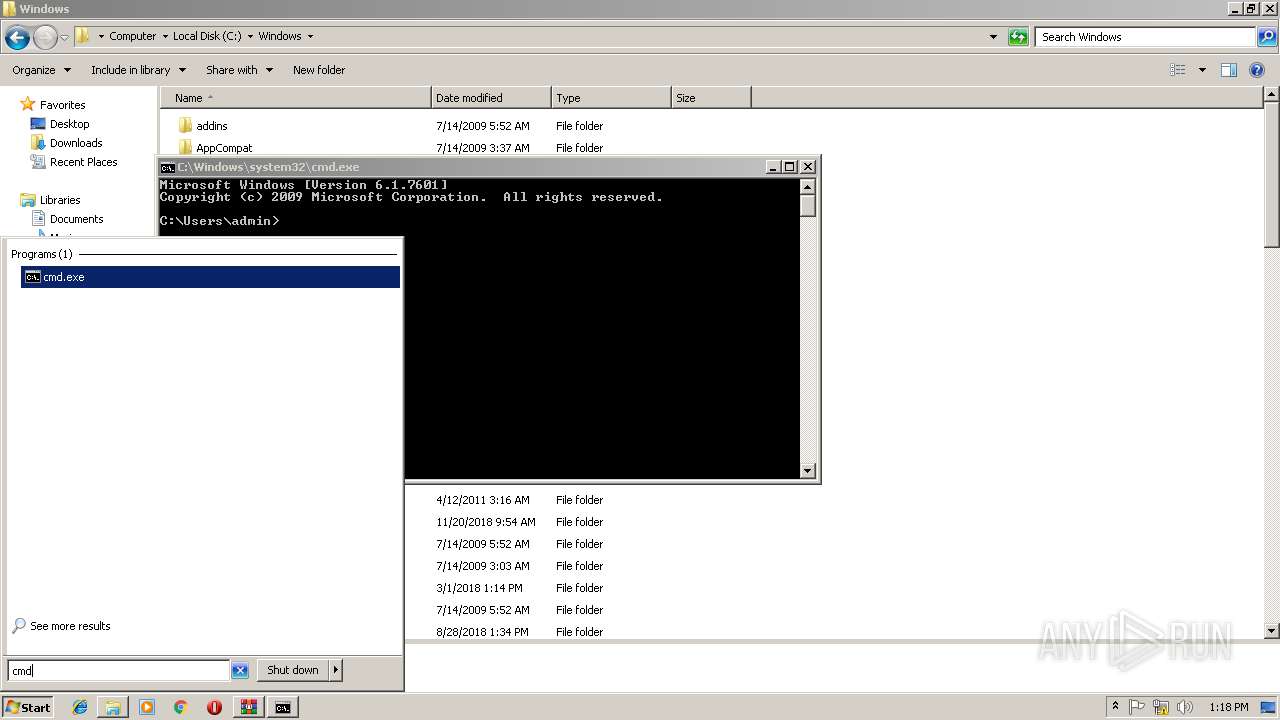Click the Explorer forward arrow button

45,38
